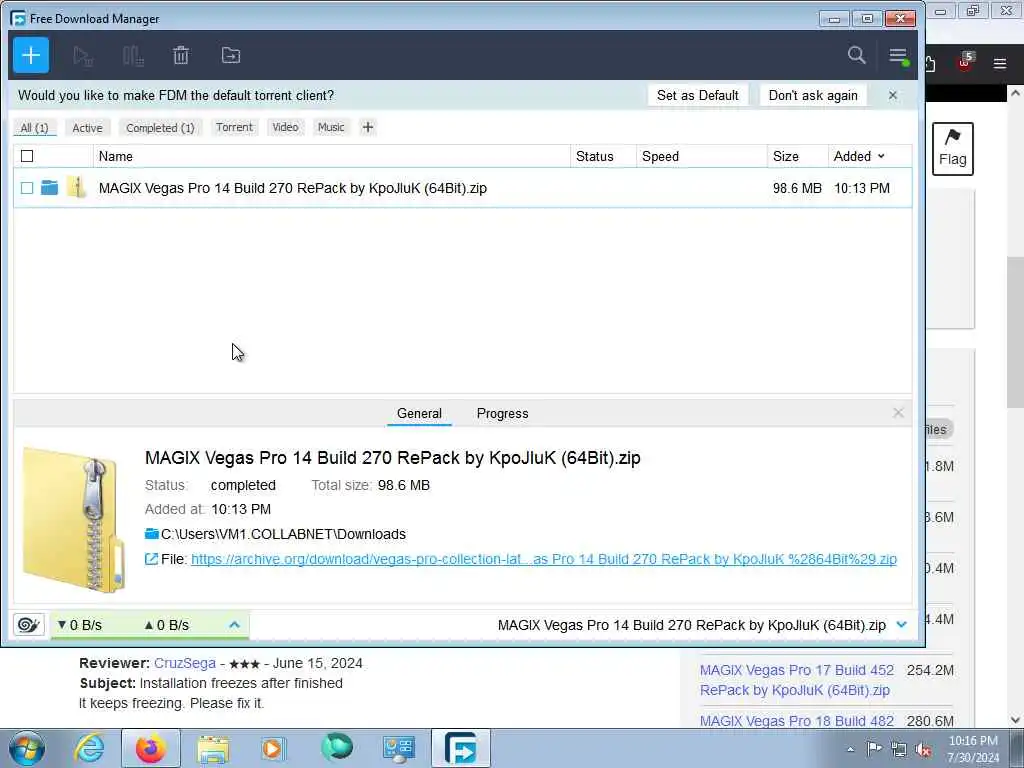Click the Start download toolbar icon

tap(83, 56)
